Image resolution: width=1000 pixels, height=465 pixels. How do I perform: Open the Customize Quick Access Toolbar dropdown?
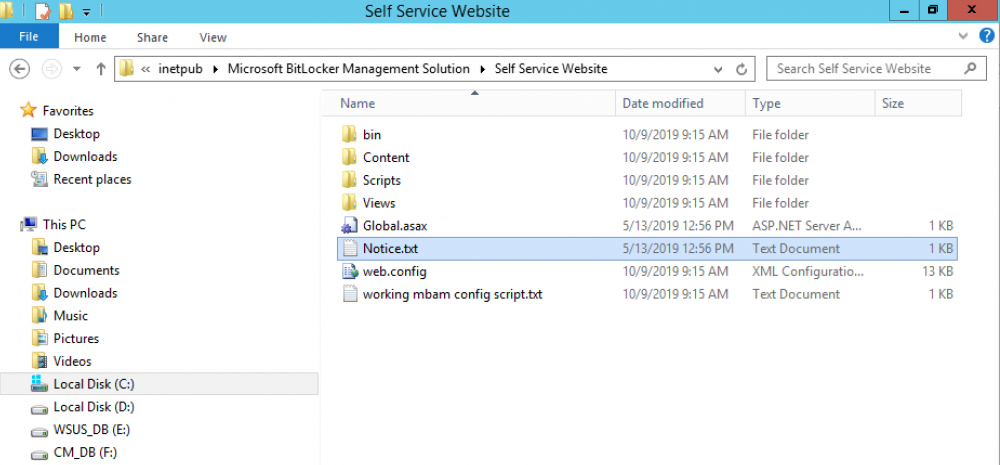[87, 12]
